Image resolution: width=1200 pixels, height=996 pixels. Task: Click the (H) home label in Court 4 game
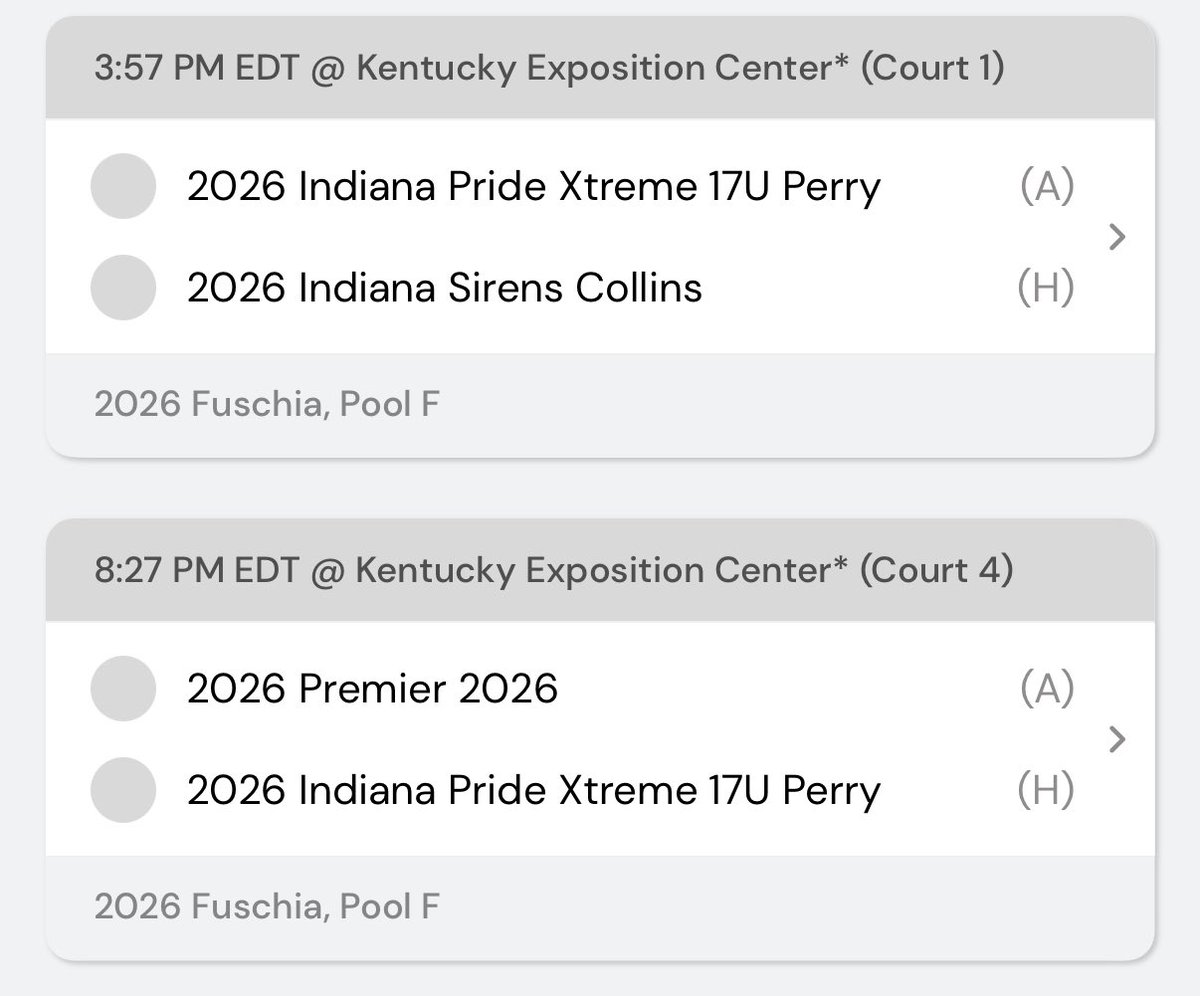(x=1046, y=790)
